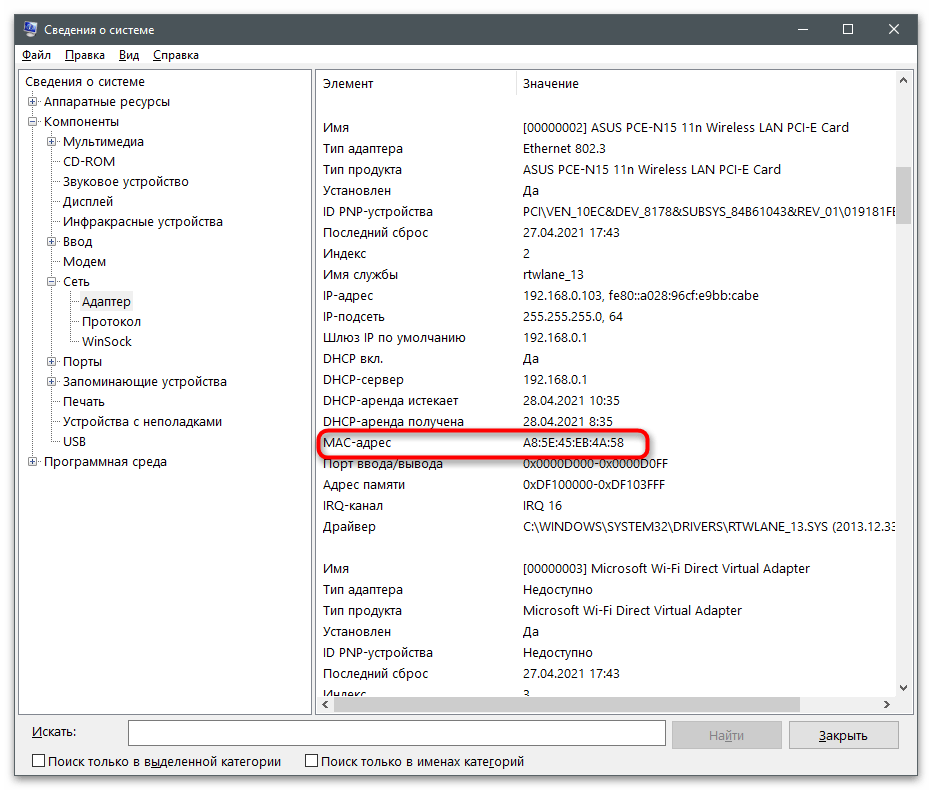The height and width of the screenshot is (790, 932).
Task: Expand the Аппаратные ресурсы tree node
Action: pos(33,102)
